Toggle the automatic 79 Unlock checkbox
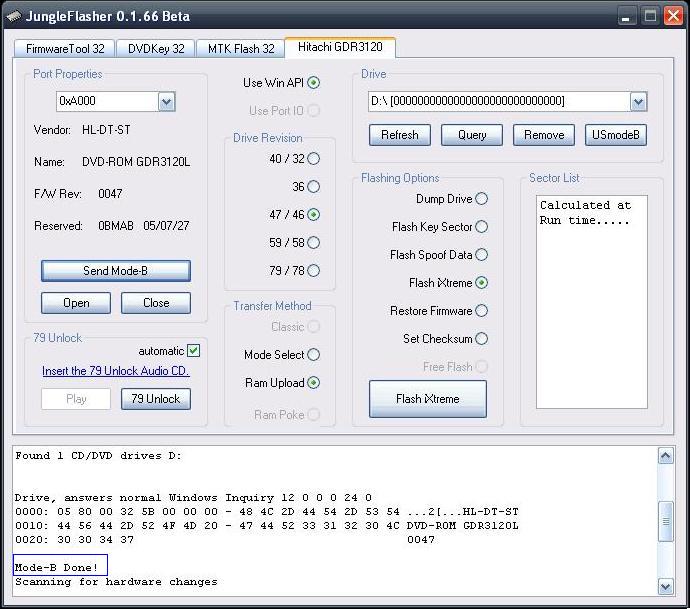Image resolution: width=690 pixels, height=609 pixels. pos(194,351)
